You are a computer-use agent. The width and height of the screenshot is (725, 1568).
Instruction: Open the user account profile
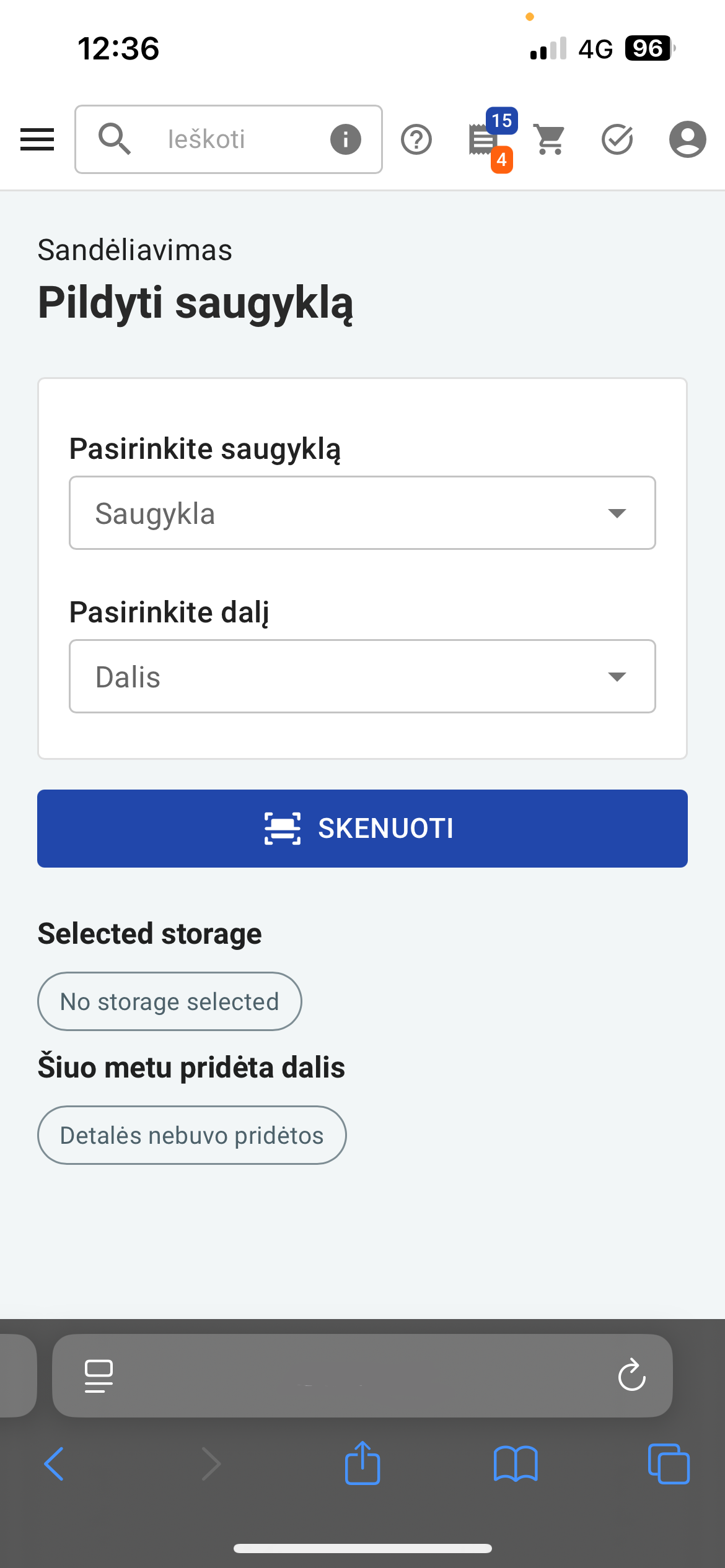coord(687,139)
